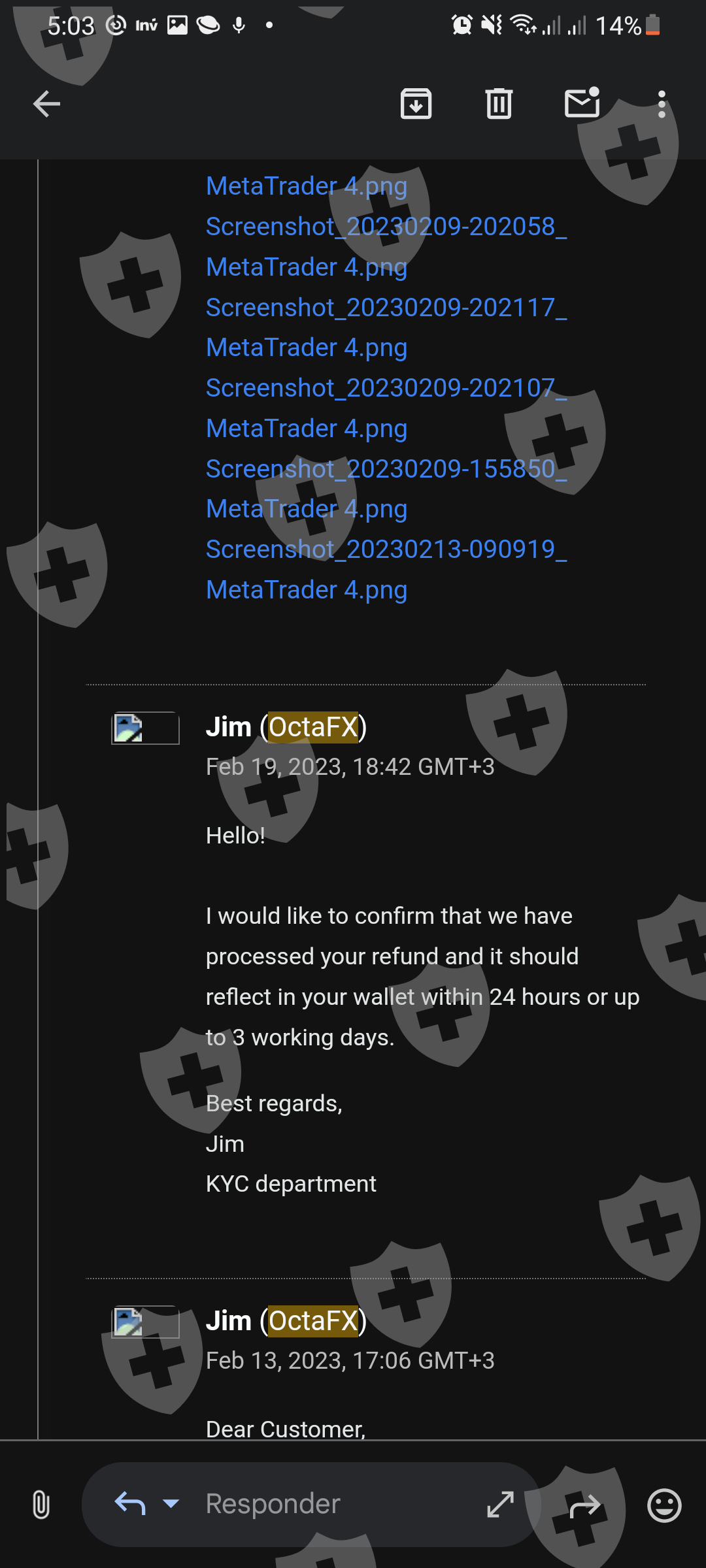
Task: Archive this email conversation
Action: tap(416, 104)
